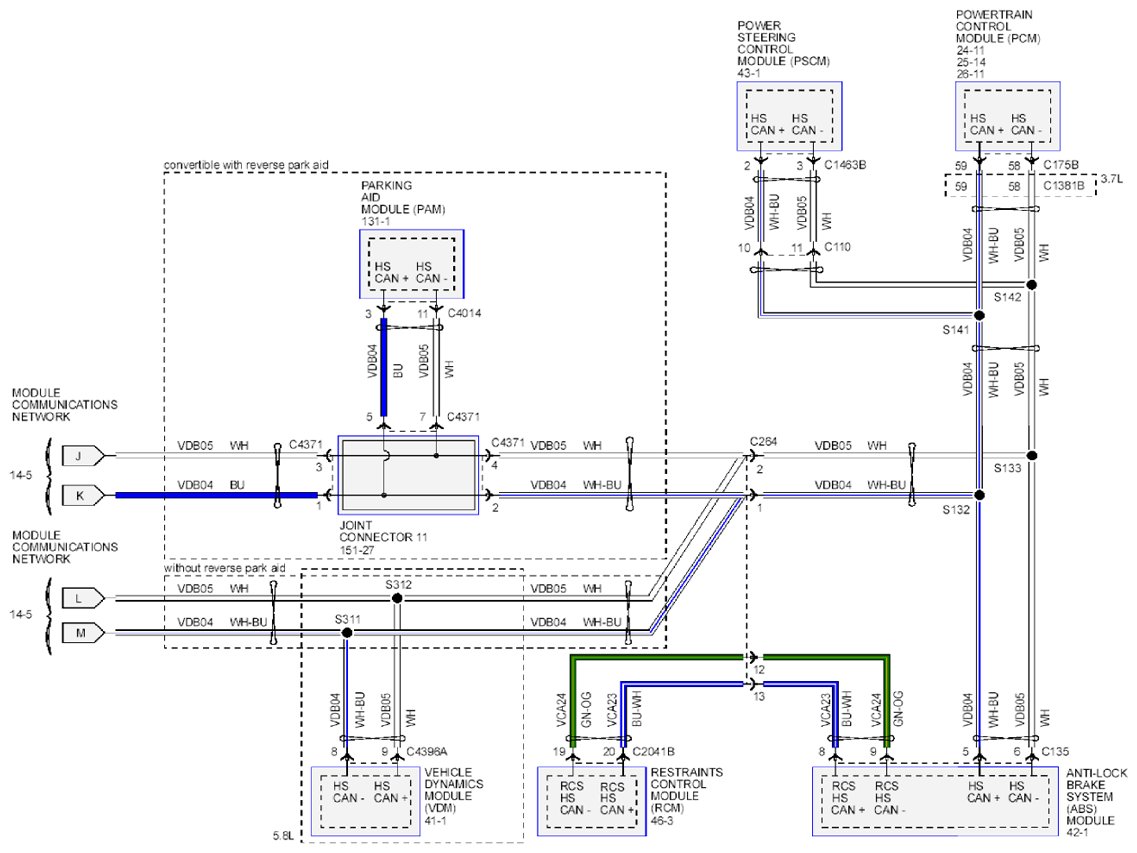Click the 41-1 page reference under VDM
The height and width of the screenshot is (853, 1137).
point(435,821)
